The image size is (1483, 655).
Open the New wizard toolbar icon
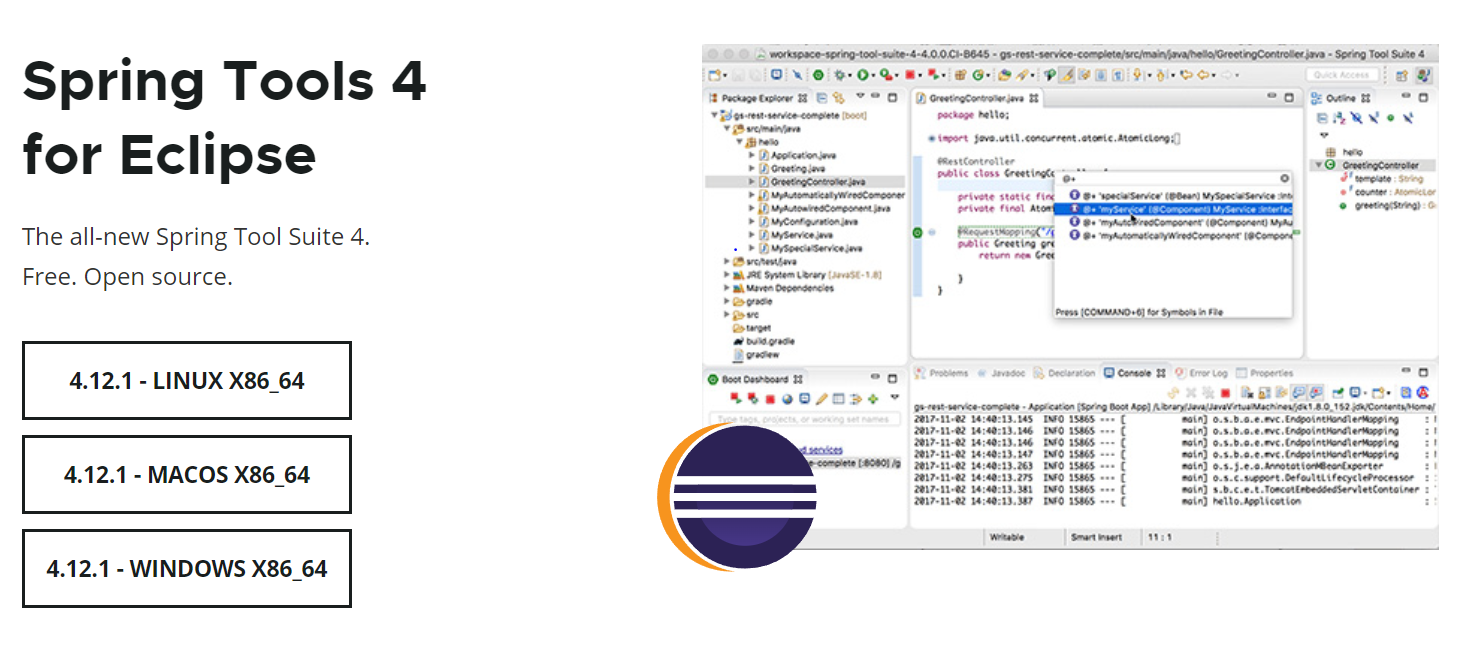[714, 75]
